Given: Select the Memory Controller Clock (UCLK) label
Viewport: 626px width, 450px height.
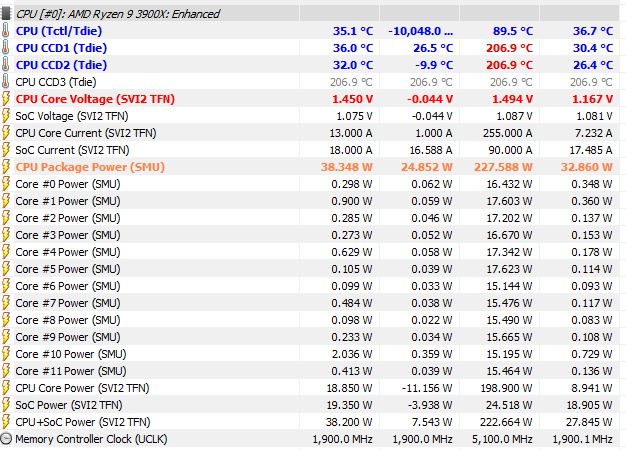Looking at the screenshot, I should pos(91,439).
